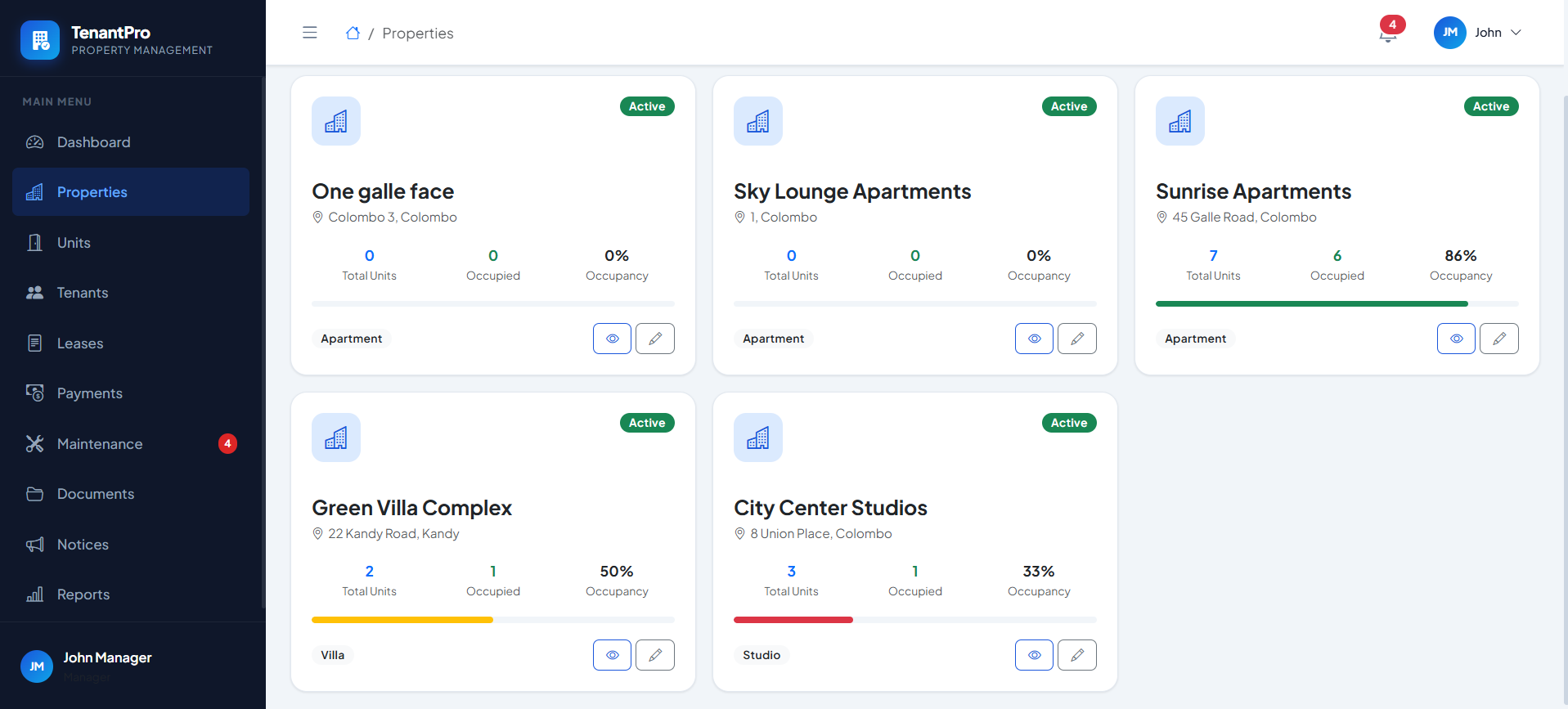Click Properties breadcrumb text
The width and height of the screenshot is (1568, 709).
coord(418,34)
